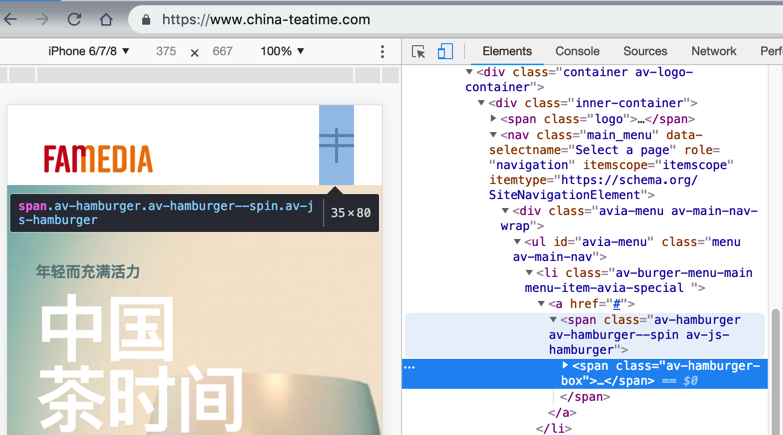Click the 中国 headline text

pos(107,328)
